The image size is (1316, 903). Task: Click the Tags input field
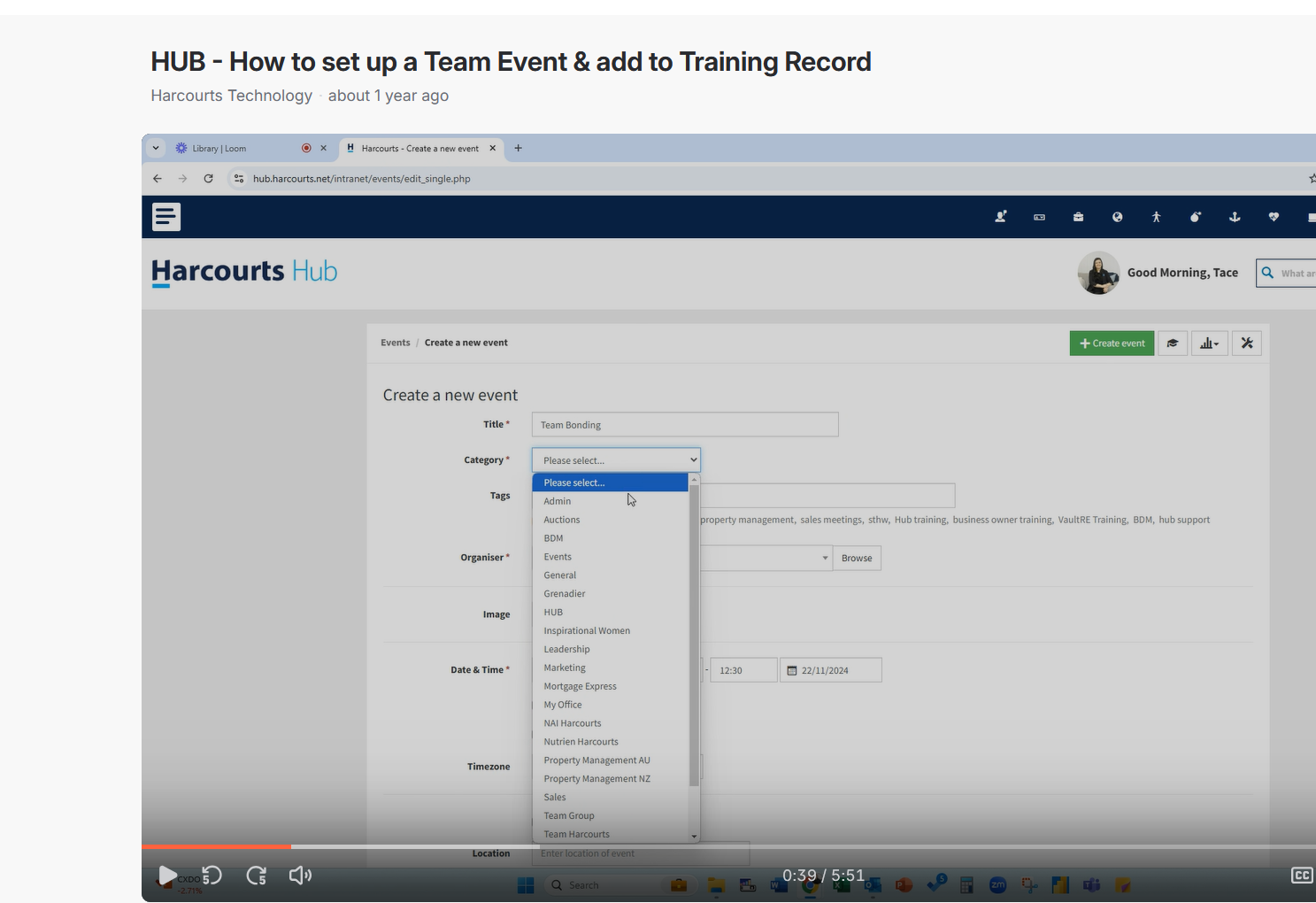(827, 496)
